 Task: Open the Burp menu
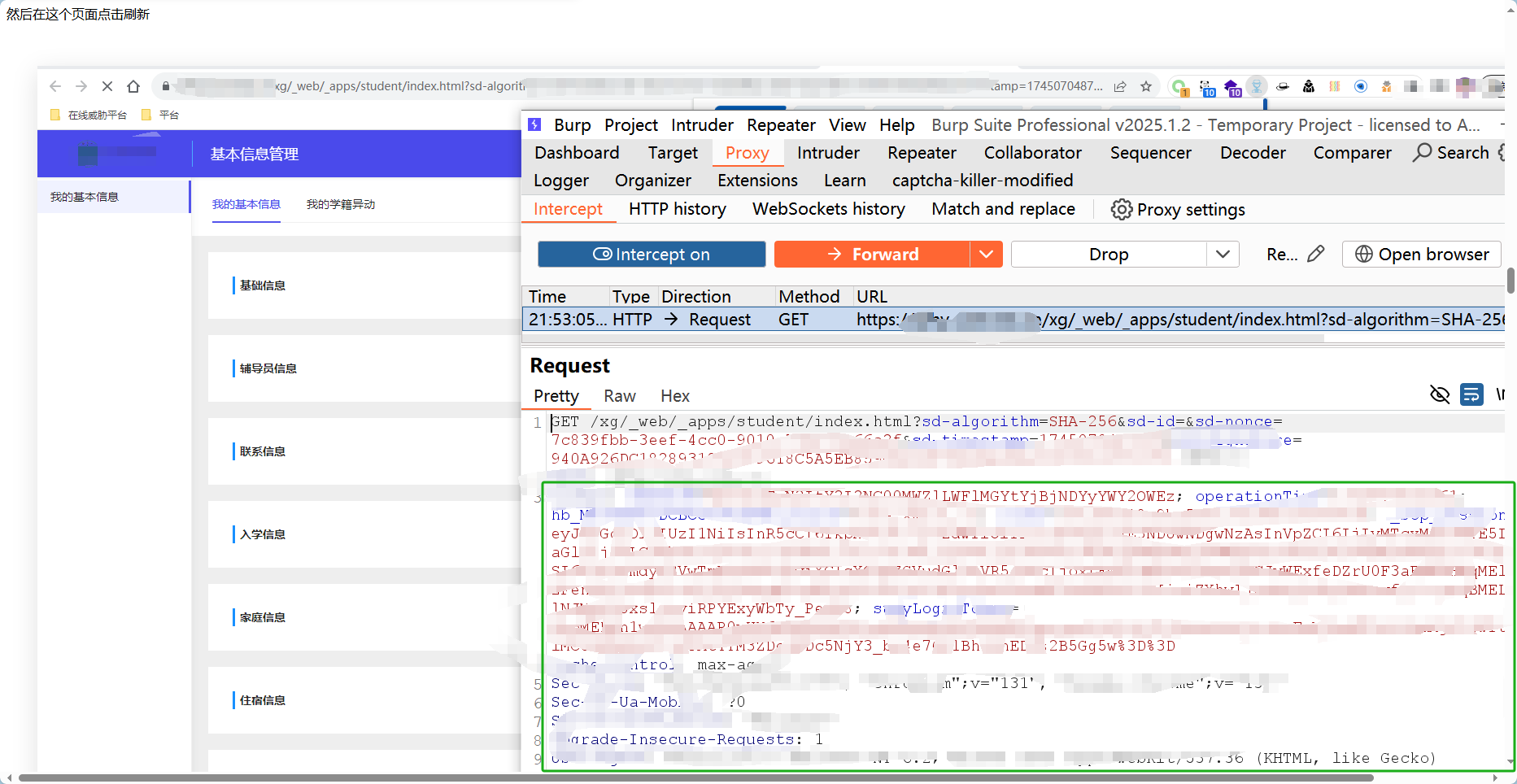pos(573,125)
